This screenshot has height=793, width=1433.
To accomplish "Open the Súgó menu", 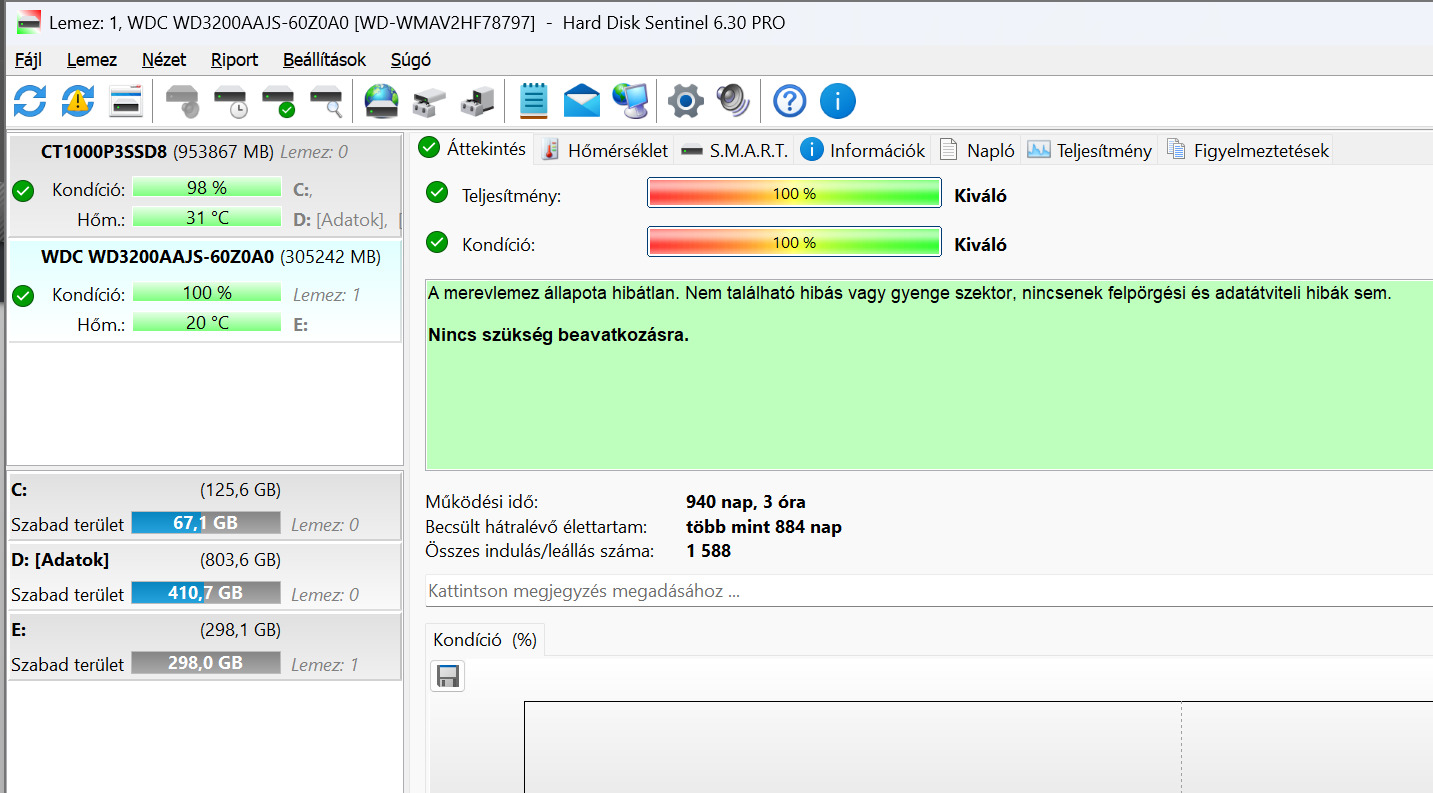I will 411,60.
